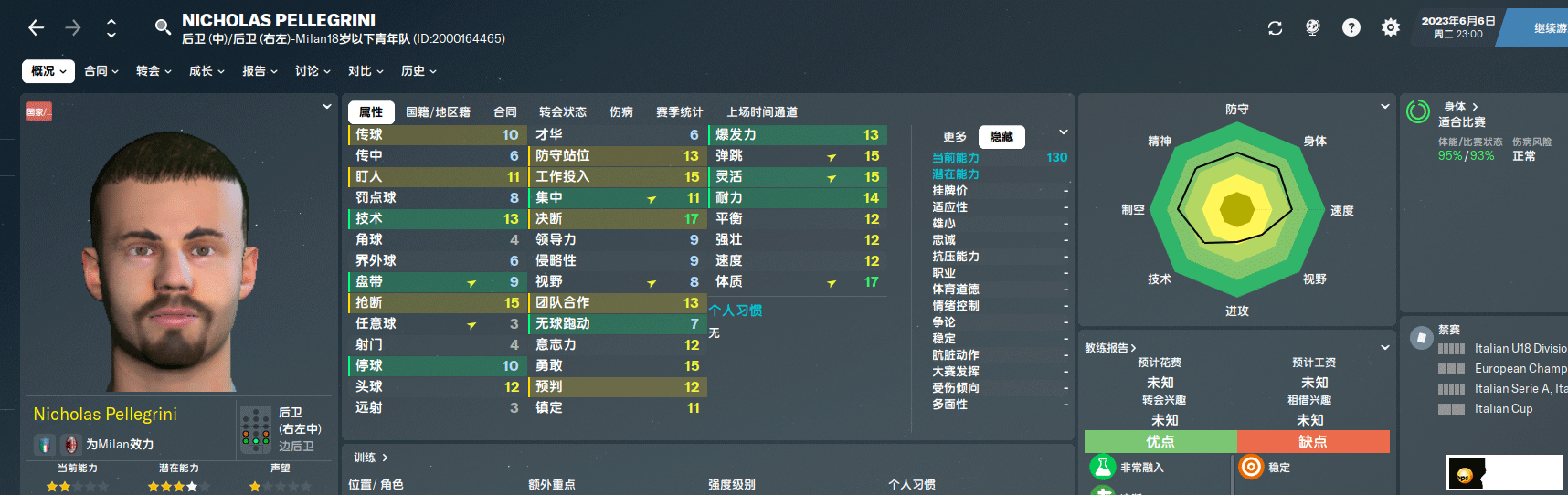Click the potential ability star rating
The height and width of the screenshot is (495, 1568).
[179, 487]
